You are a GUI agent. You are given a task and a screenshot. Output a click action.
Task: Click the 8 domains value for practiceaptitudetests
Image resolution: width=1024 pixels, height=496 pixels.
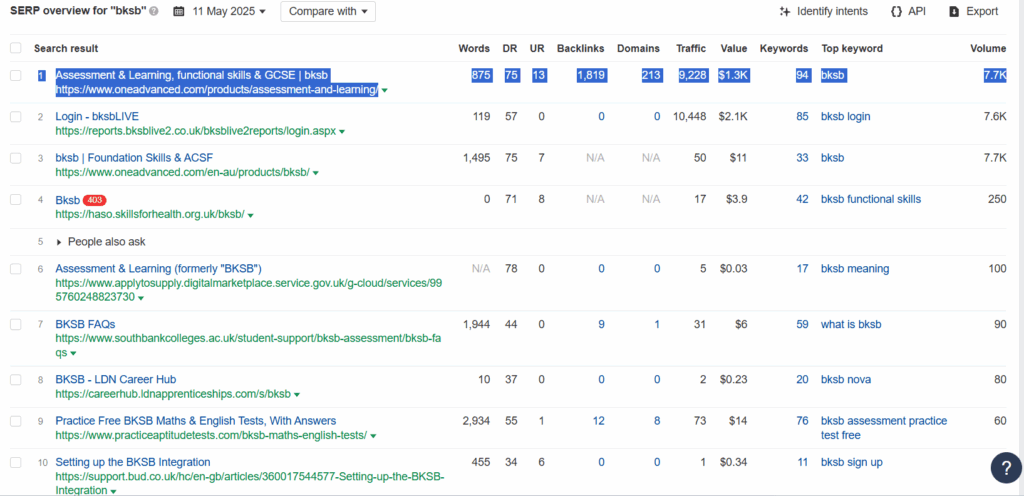[657, 421]
